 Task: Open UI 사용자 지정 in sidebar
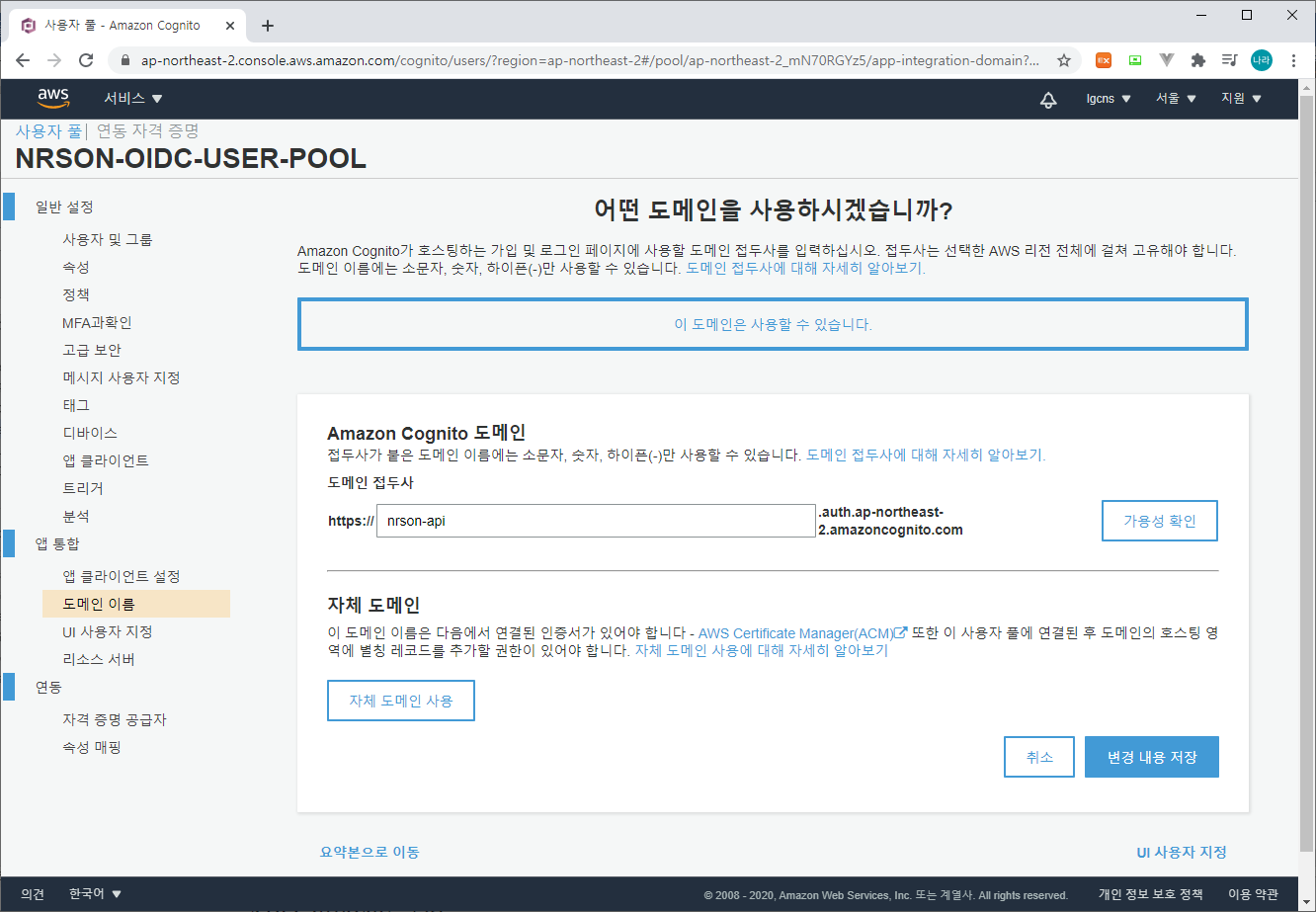tap(108, 631)
